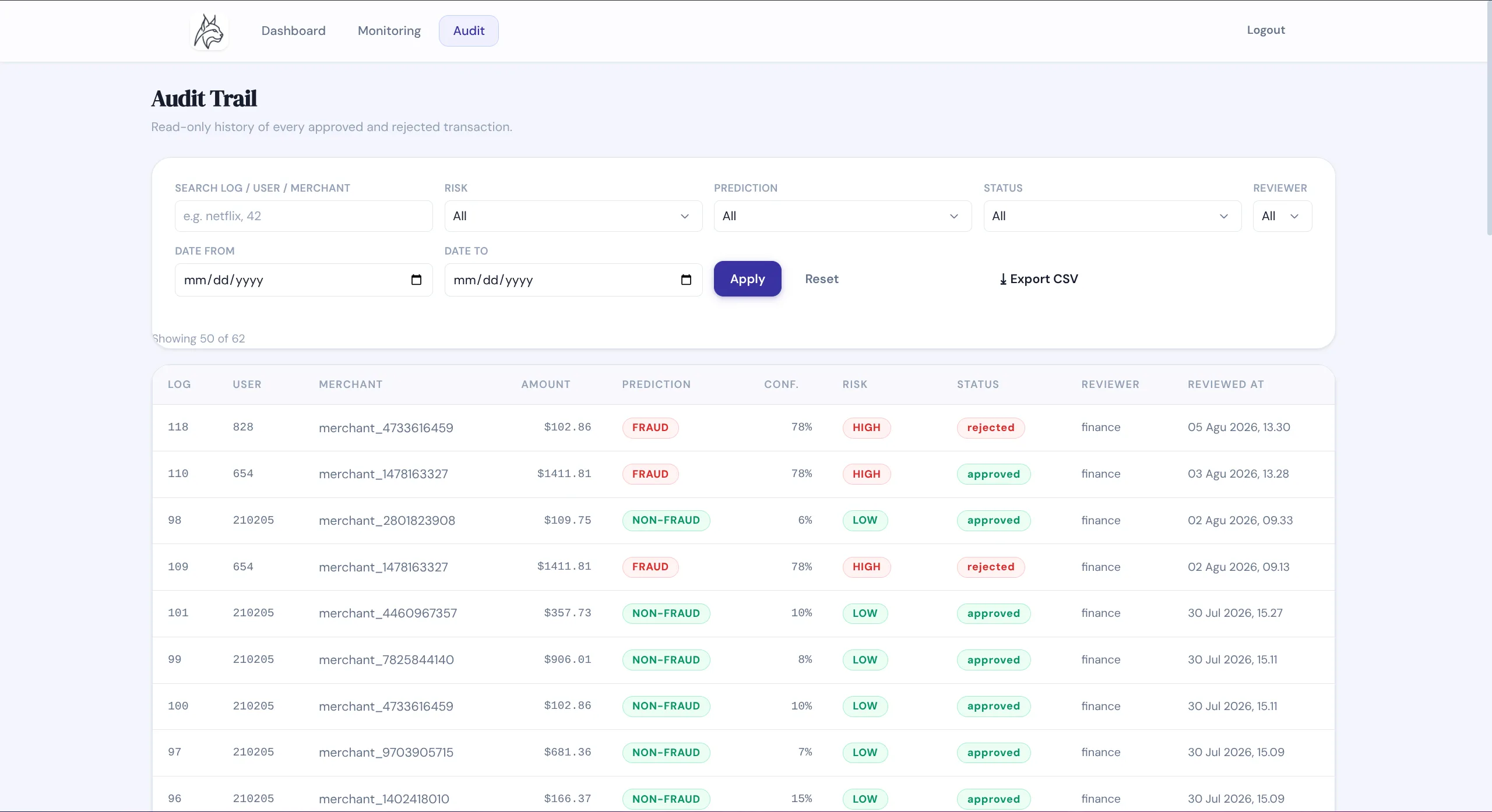Viewport: 1492px width, 812px height.
Task: Open the Date From calendar picker icon
Action: click(x=416, y=280)
